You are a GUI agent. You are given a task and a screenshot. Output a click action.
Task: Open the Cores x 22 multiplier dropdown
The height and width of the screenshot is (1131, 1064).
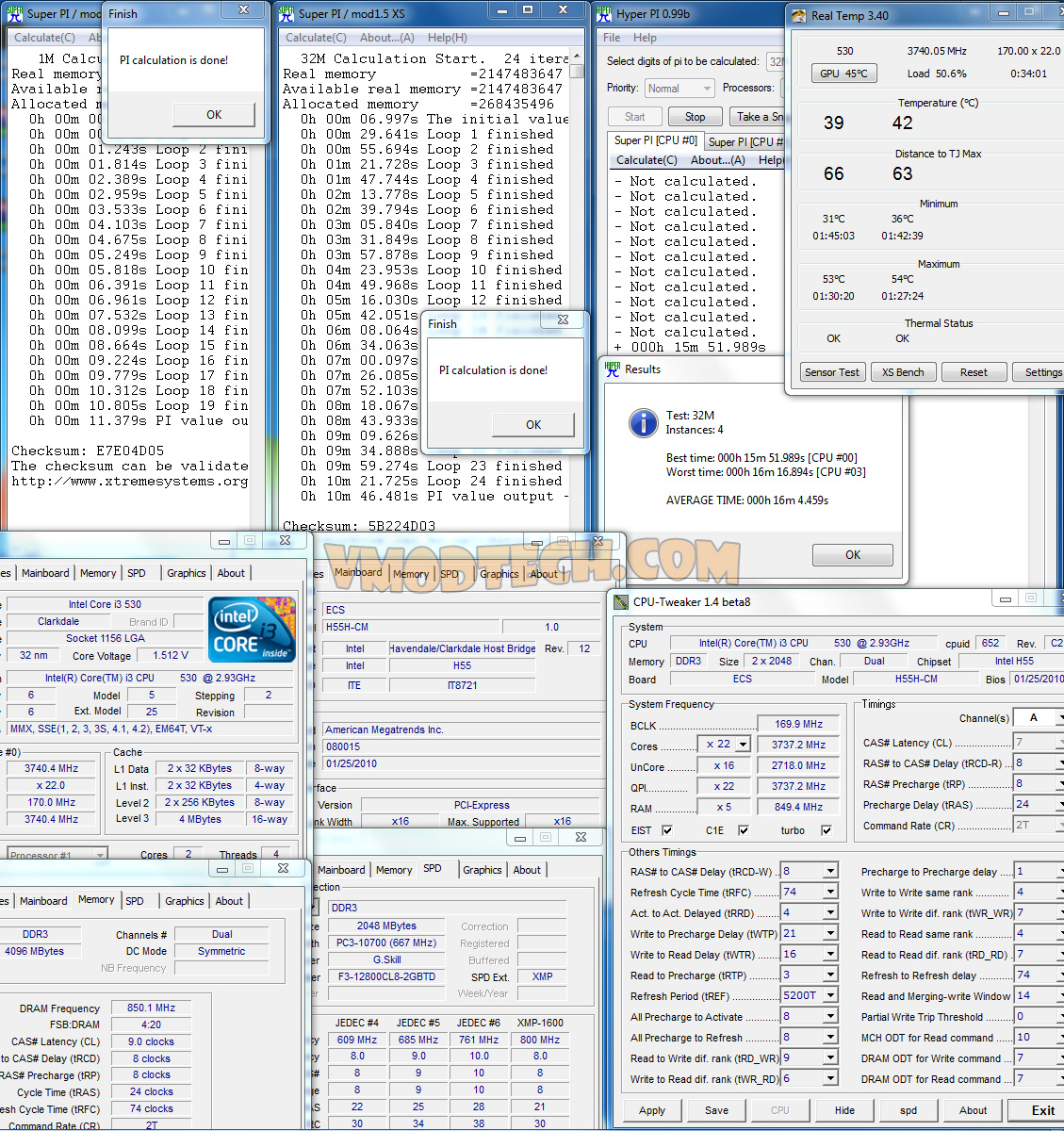(x=743, y=745)
